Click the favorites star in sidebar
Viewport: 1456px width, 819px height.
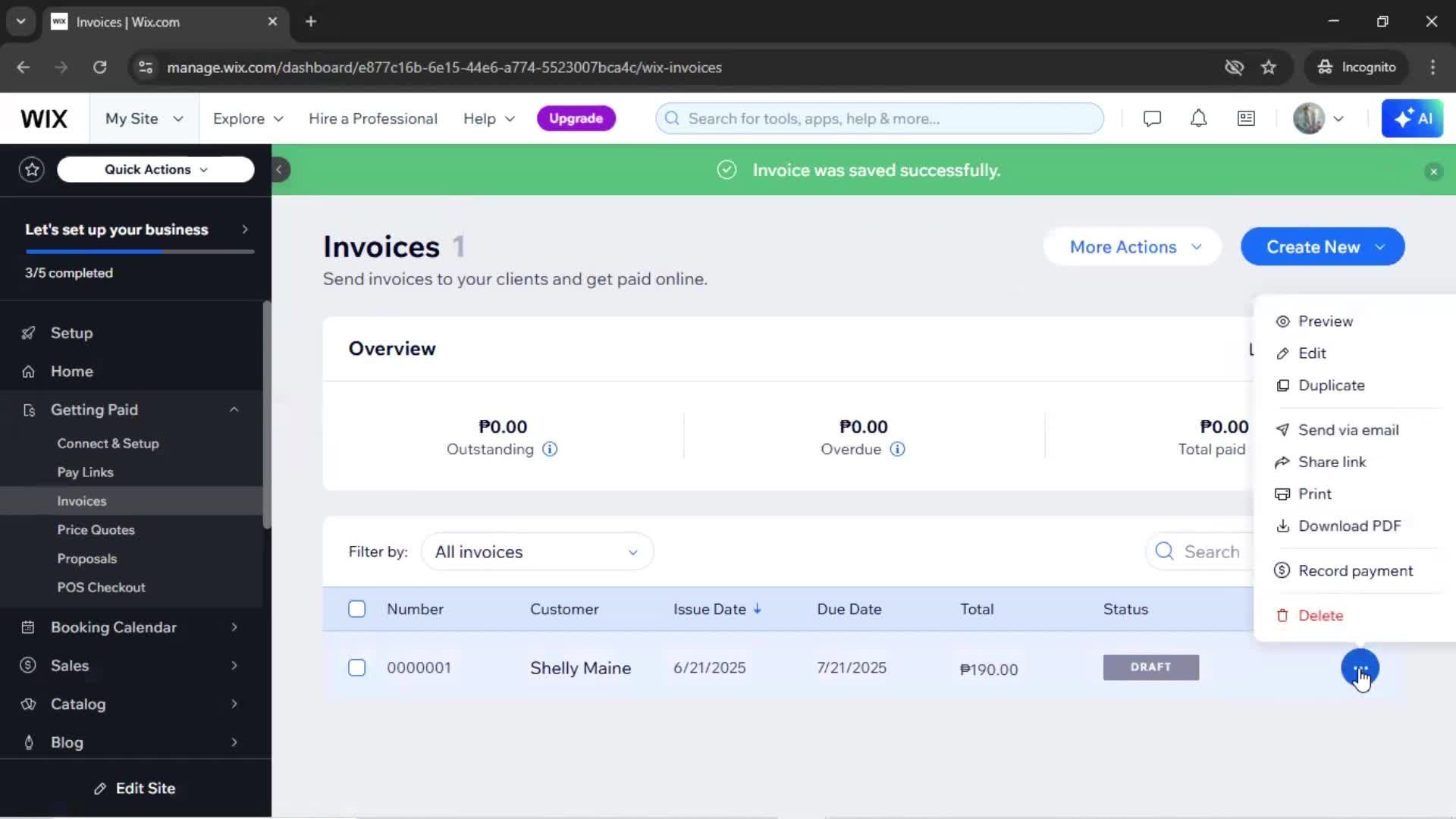[32, 169]
